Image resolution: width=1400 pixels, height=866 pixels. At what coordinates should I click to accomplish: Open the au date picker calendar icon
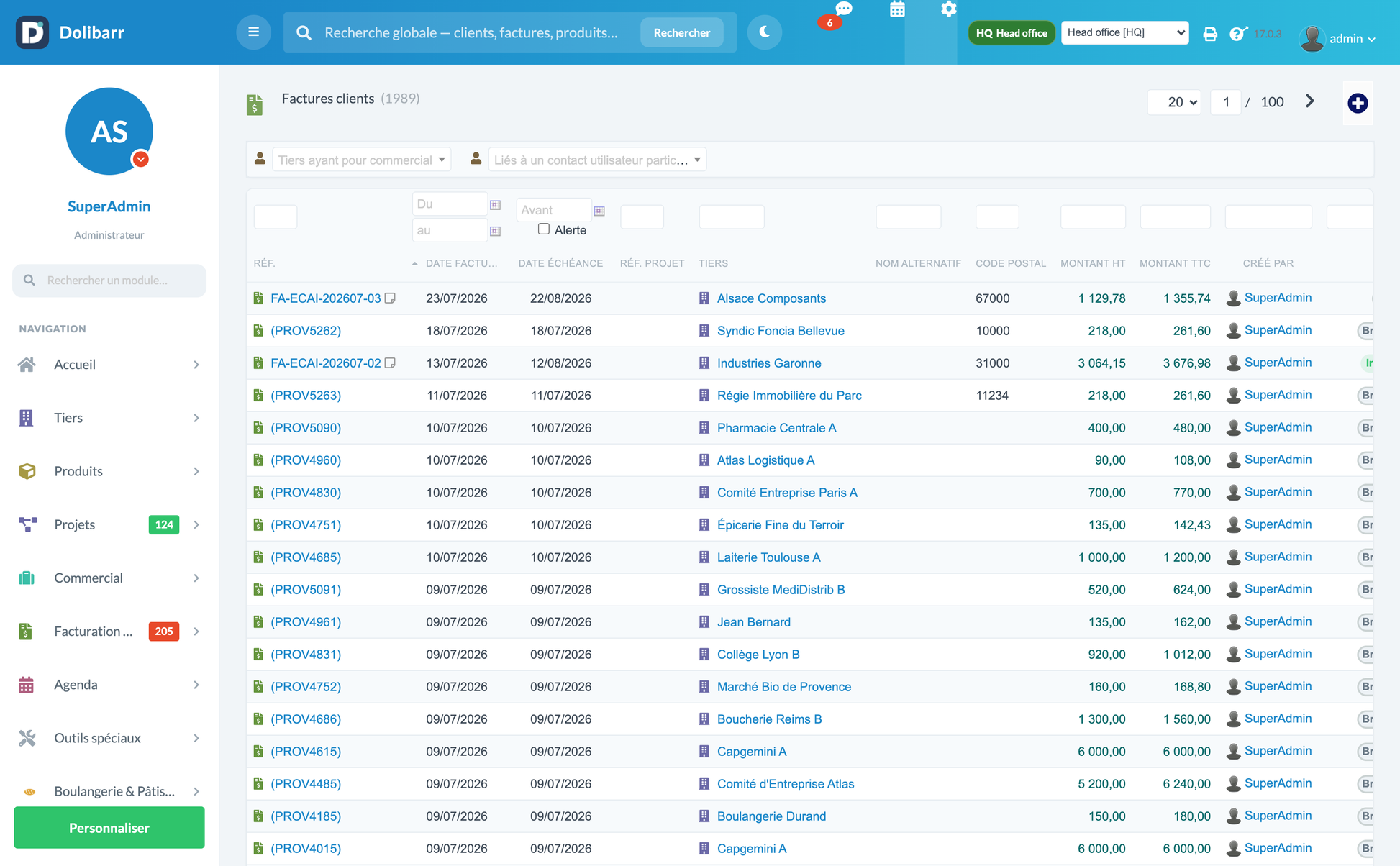[x=496, y=231]
